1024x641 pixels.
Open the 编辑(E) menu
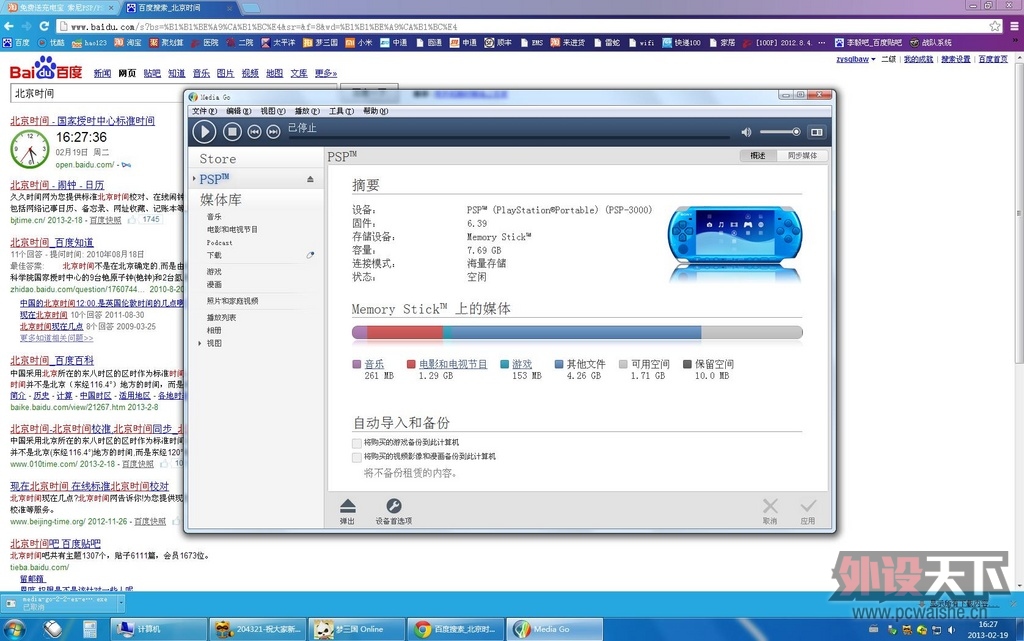point(238,111)
